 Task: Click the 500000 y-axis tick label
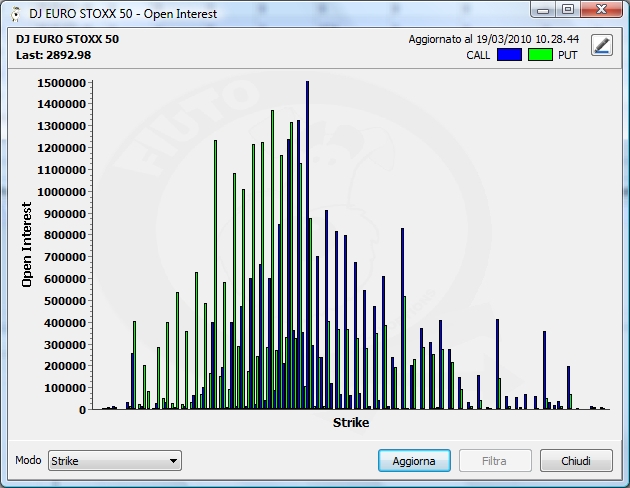click(x=65, y=301)
